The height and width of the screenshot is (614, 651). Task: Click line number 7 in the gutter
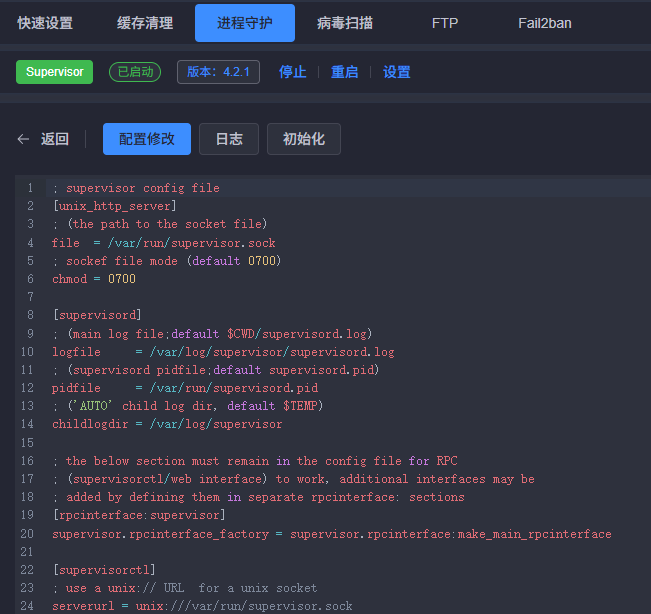pyautogui.click(x=30, y=297)
